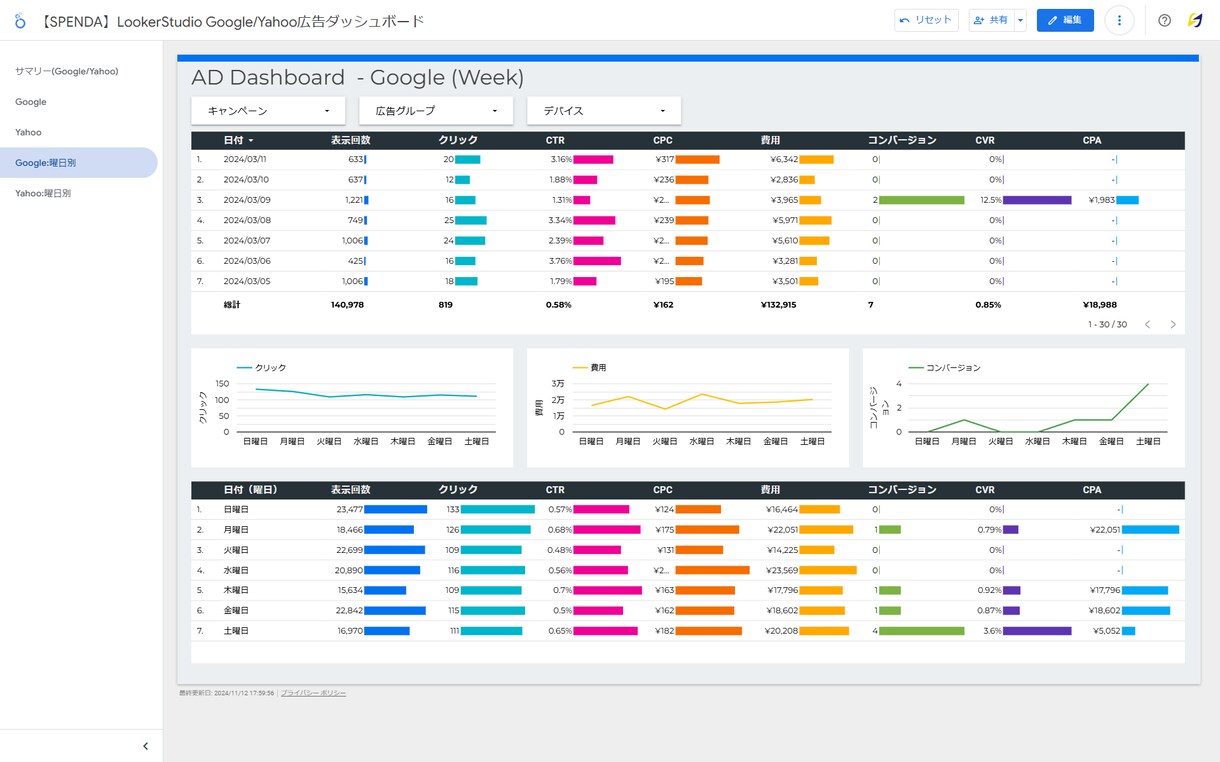The height and width of the screenshot is (762, 1220).
Task: Click the Looker Studio logo icon
Action: pos(20,20)
